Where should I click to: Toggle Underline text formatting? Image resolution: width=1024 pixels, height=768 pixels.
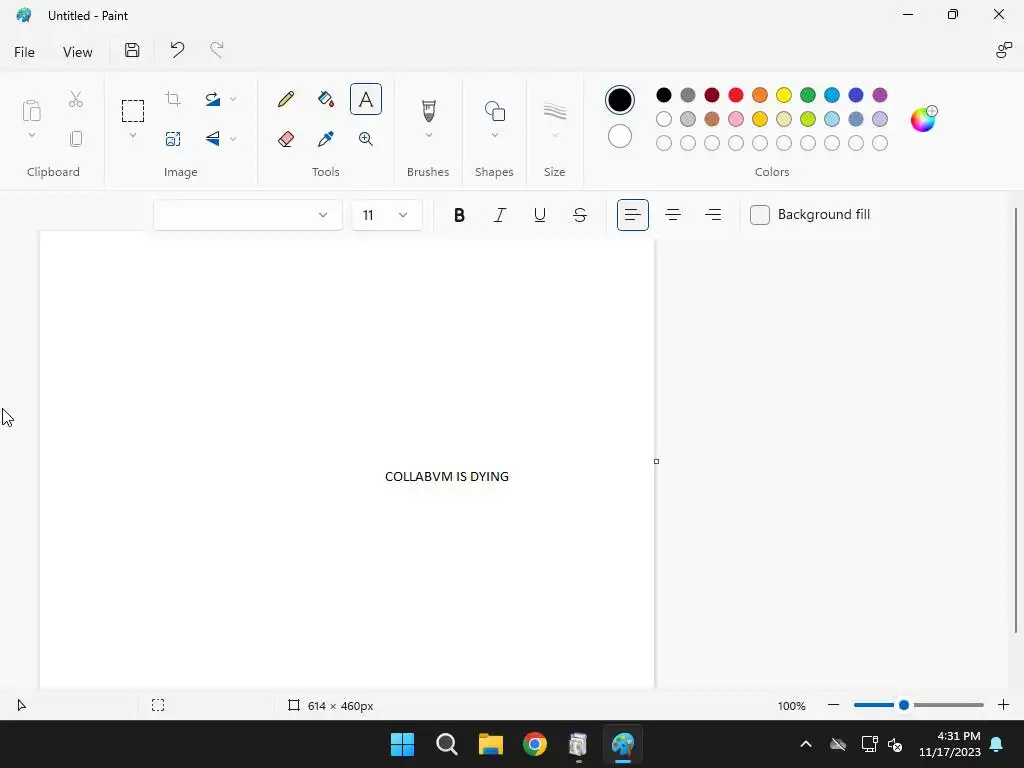tap(539, 215)
